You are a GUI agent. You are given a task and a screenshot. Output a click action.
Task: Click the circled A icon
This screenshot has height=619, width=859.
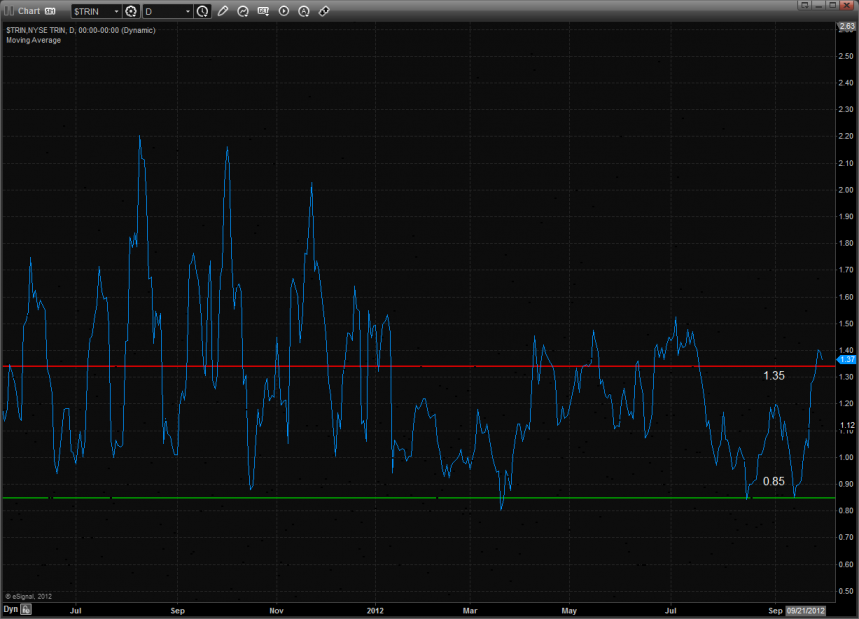tap(304, 11)
